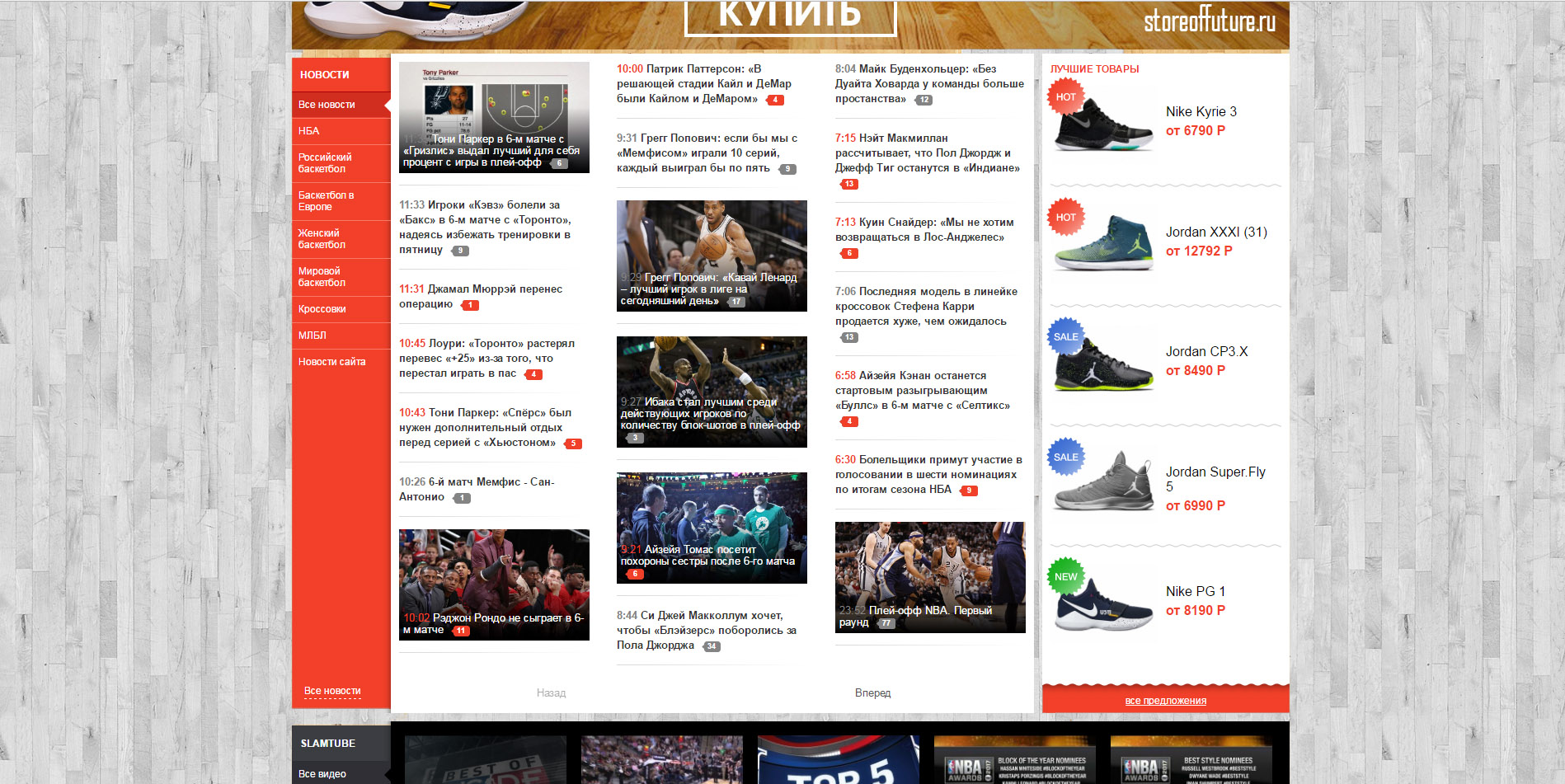
Task: Click Jordan XXXI shoe image
Action: tap(1102, 242)
